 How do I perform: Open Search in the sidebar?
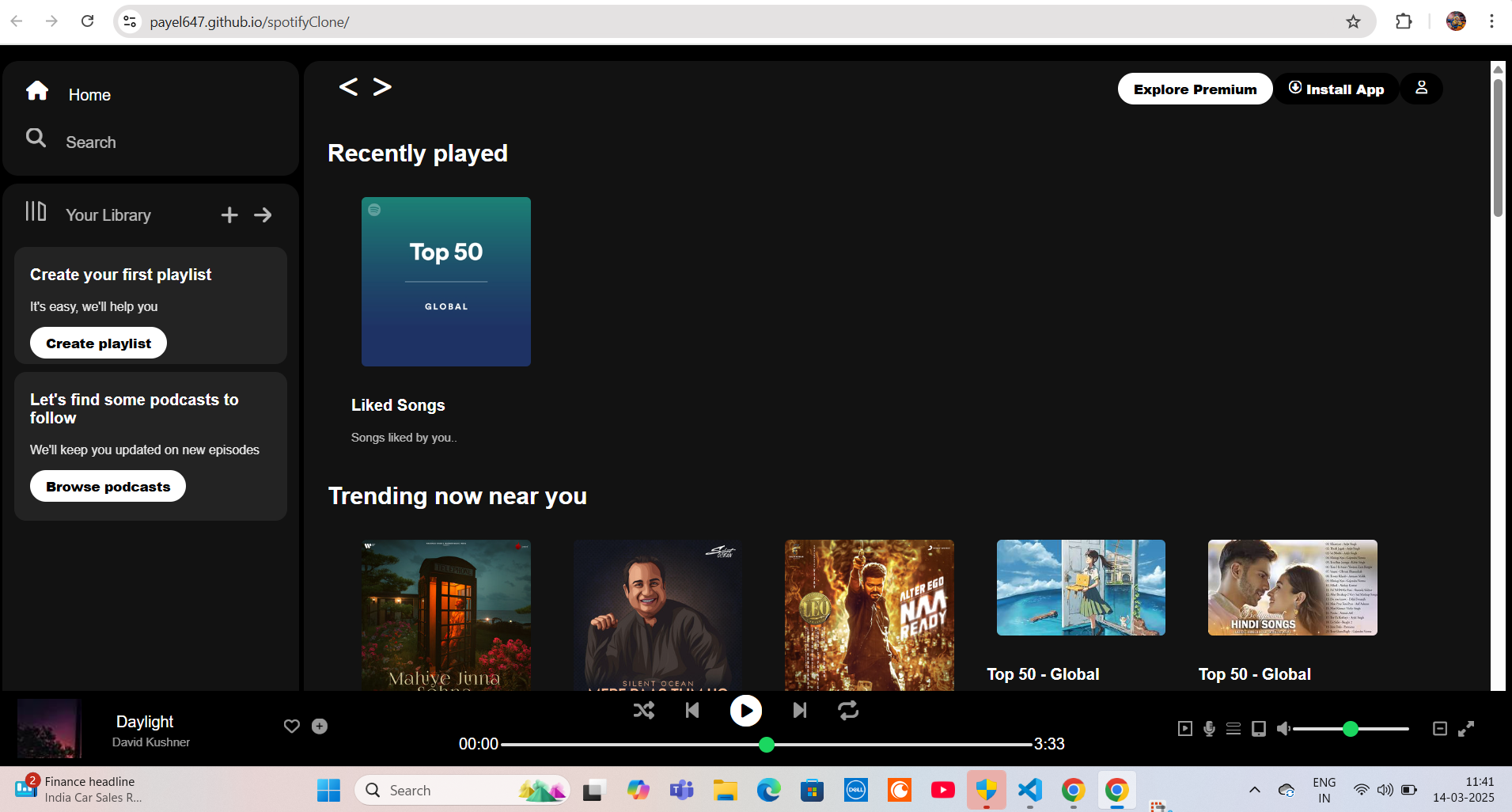click(x=91, y=142)
